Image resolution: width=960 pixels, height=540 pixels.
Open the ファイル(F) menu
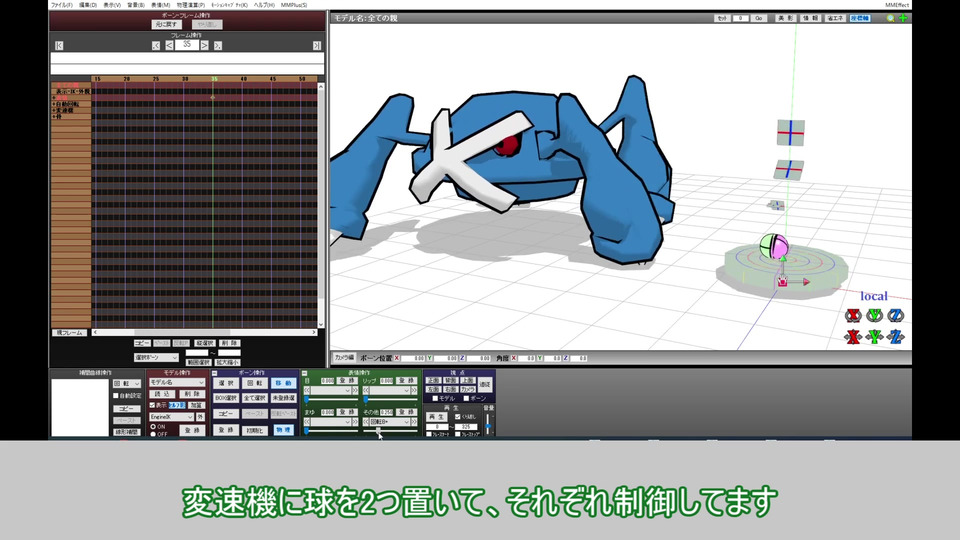62,5
